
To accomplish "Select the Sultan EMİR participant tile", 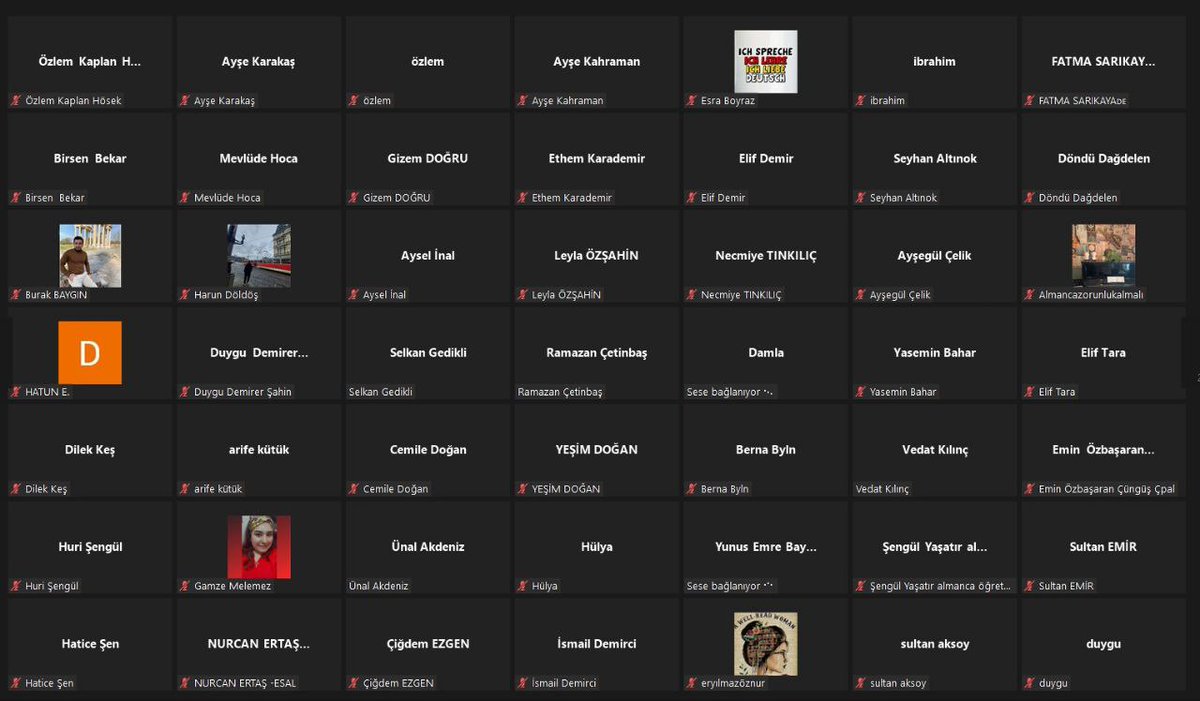I will point(1104,547).
